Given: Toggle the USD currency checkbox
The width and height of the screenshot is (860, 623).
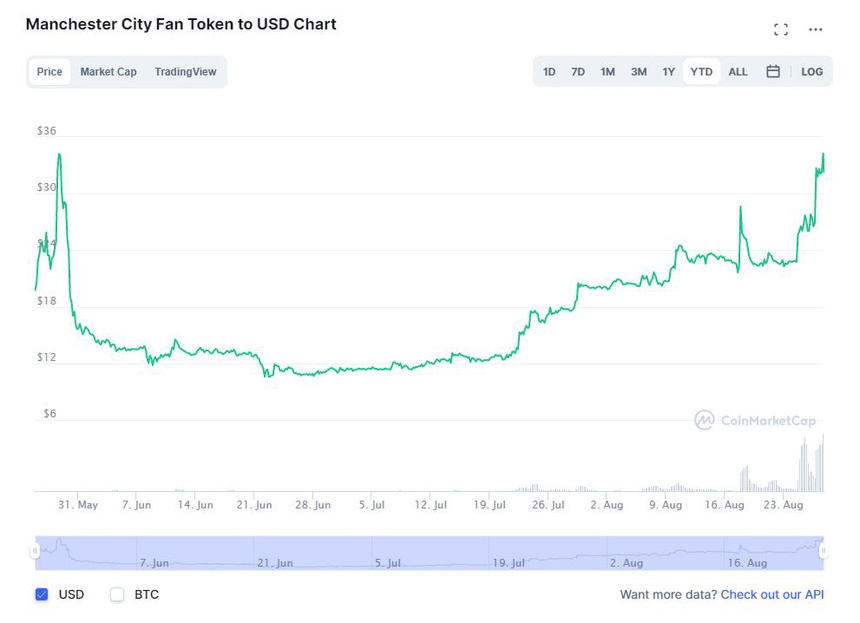Looking at the screenshot, I should 42,595.
